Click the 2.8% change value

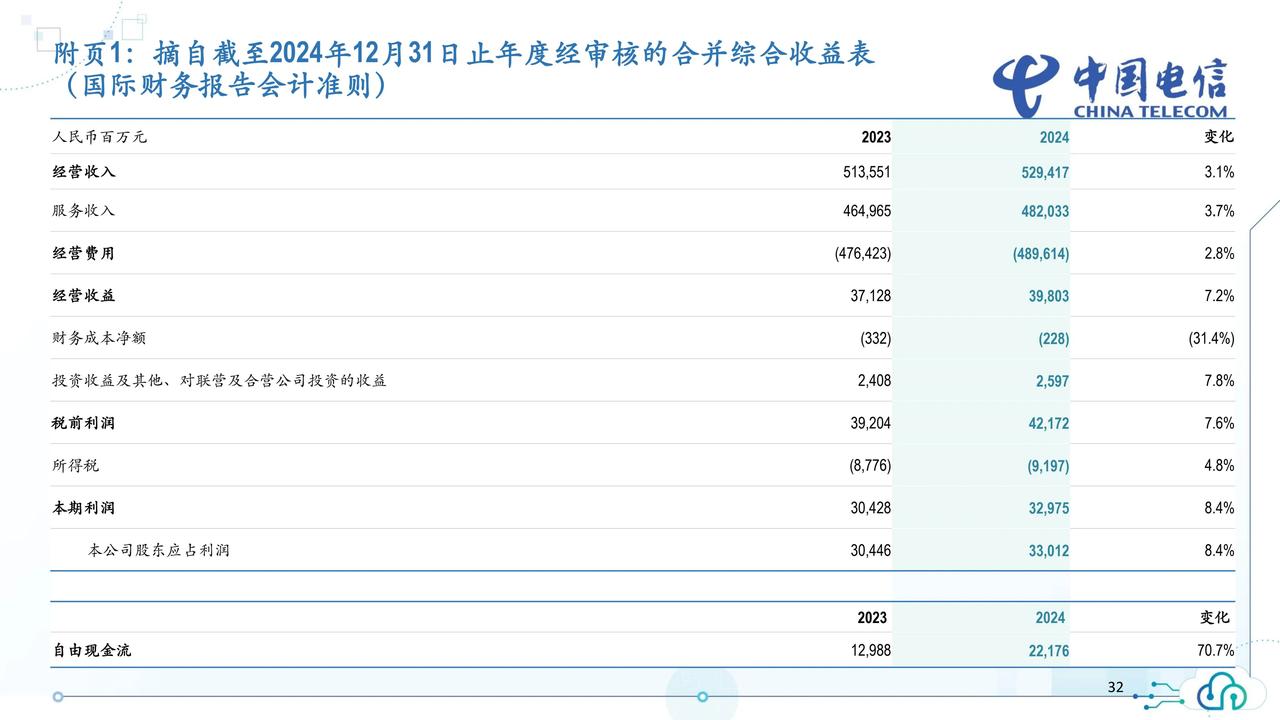pos(1219,254)
